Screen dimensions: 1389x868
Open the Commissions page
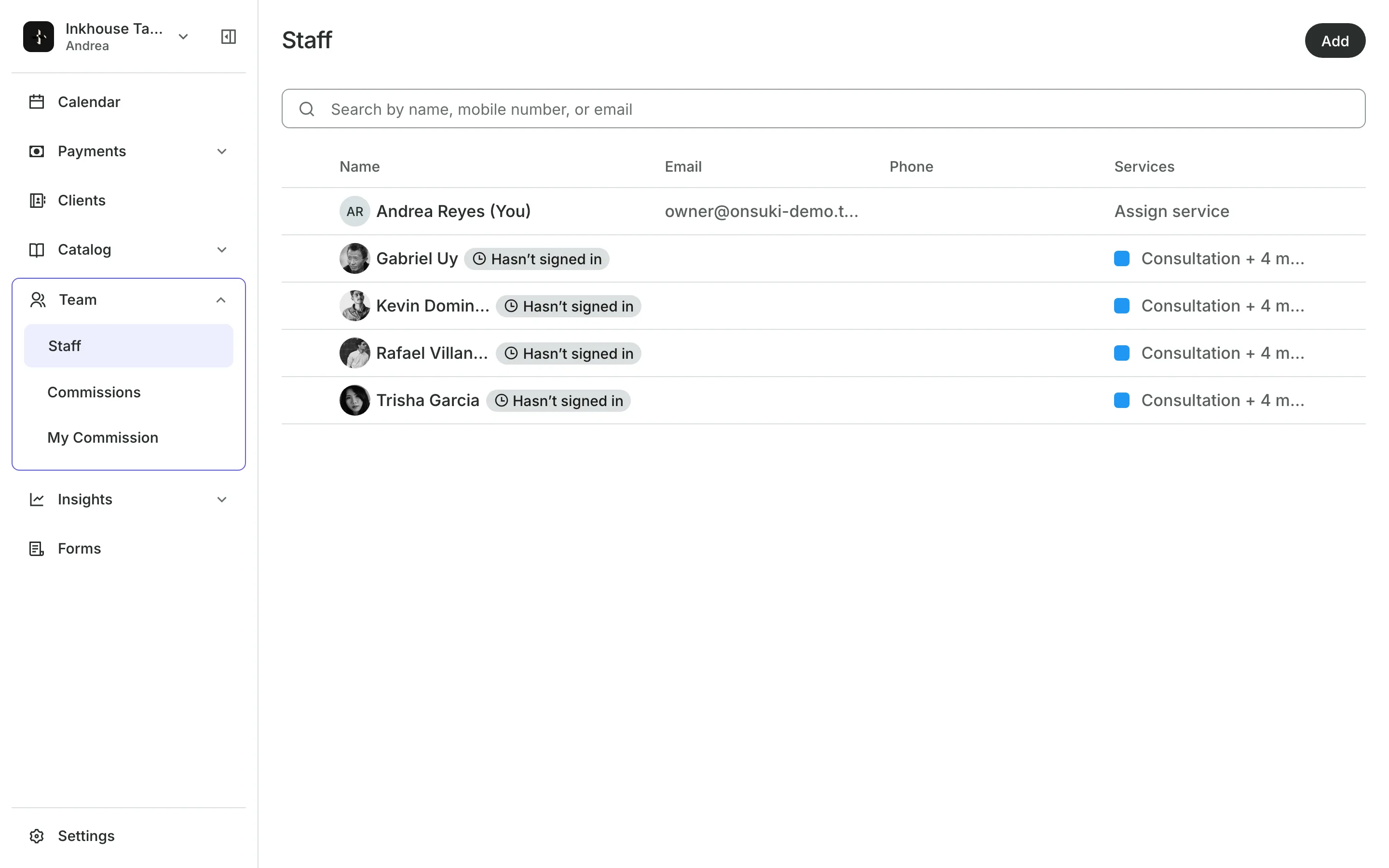(94, 392)
